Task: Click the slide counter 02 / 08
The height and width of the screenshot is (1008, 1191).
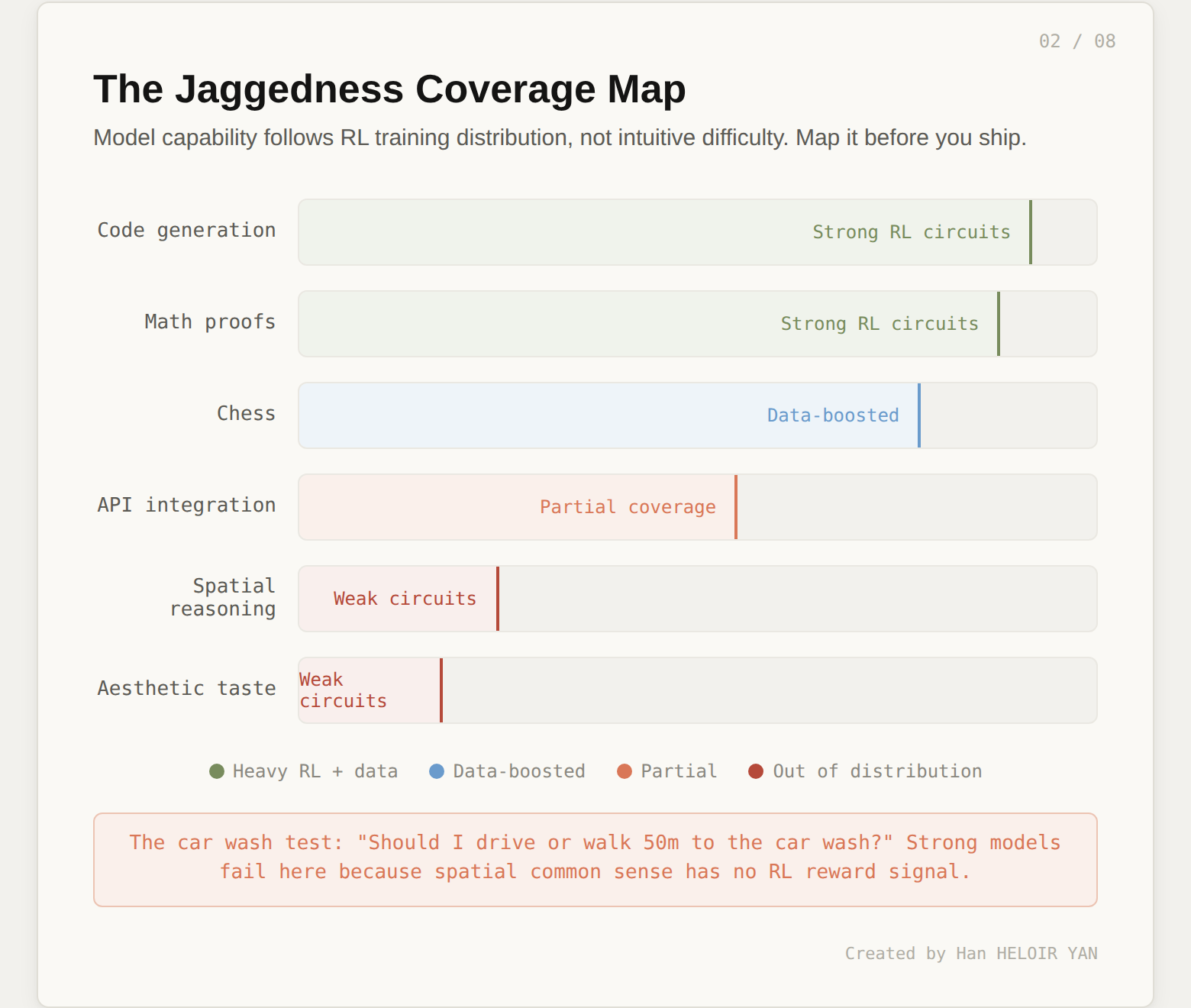Action: coord(1077,41)
